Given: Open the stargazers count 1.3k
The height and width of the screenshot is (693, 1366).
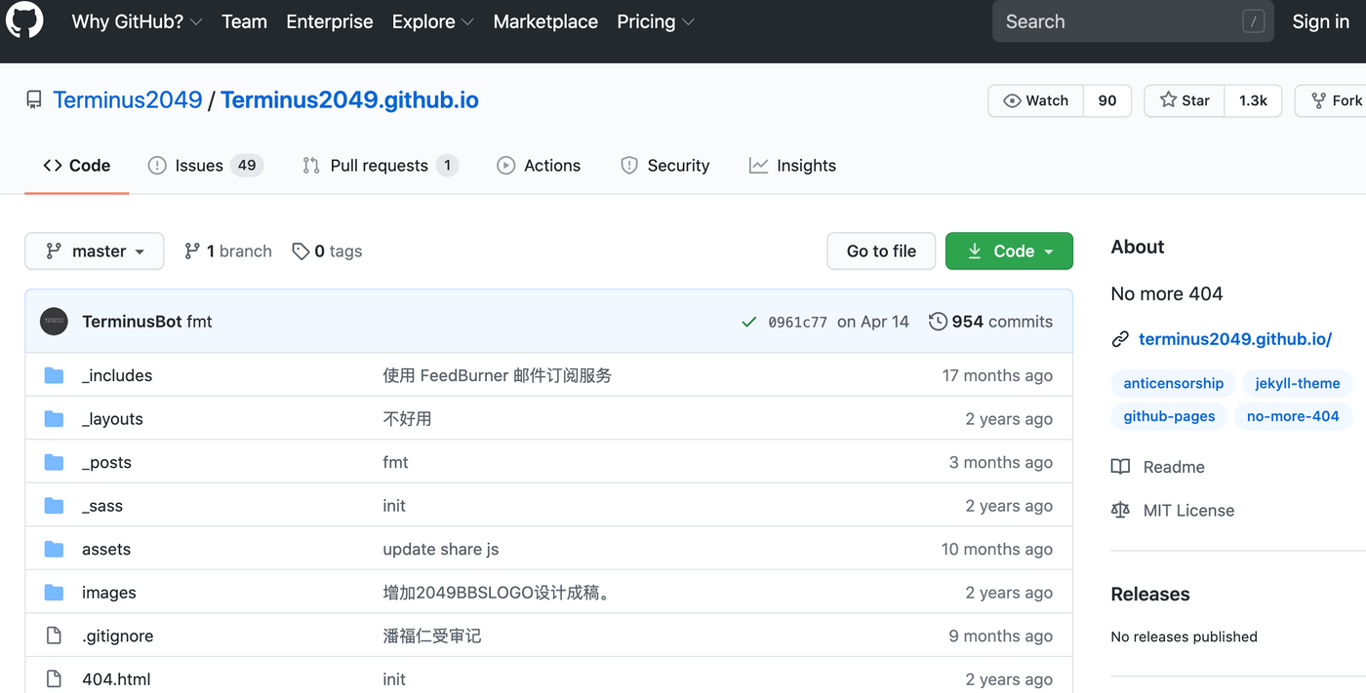Looking at the screenshot, I should coord(1253,100).
